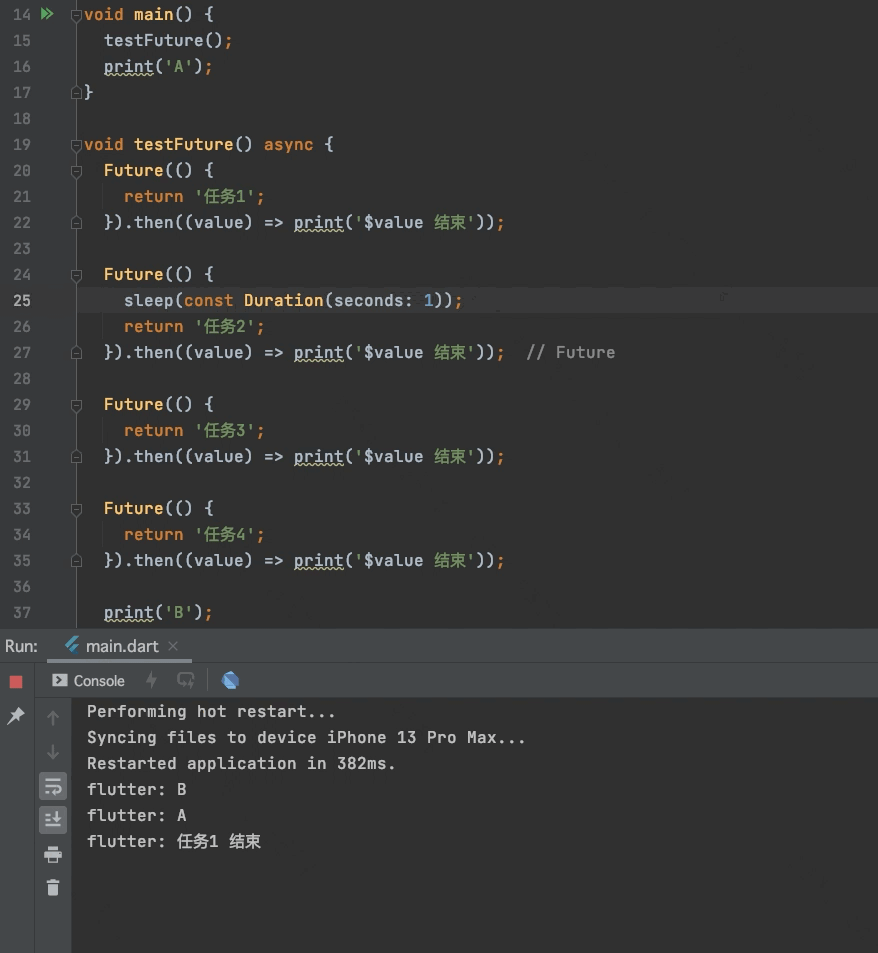The image size is (878, 953).
Task: Fold the first Future block returning 任务1
Action: pyautogui.click(x=75, y=170)
